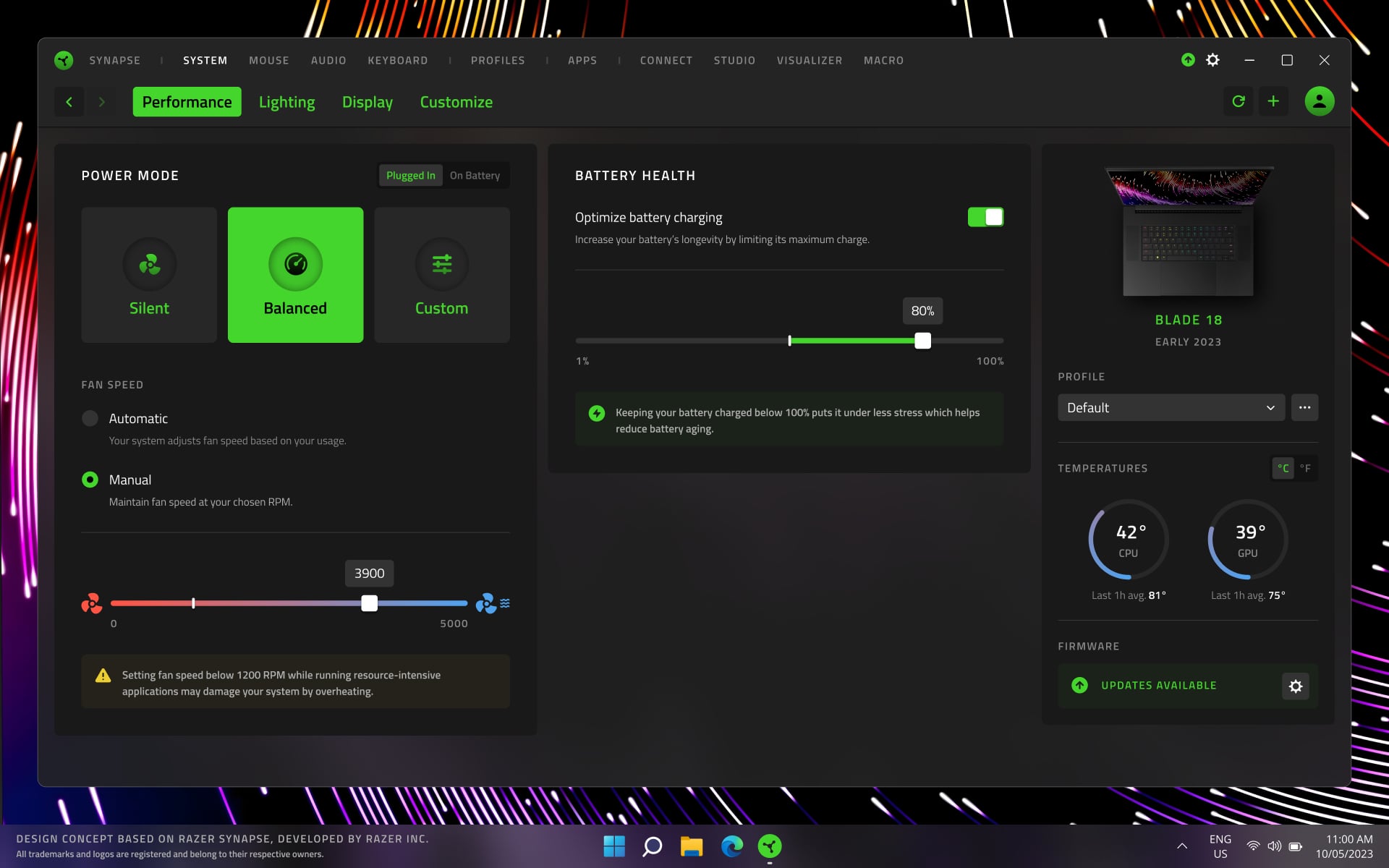
Task: Select the Balanced power mode card
Action: coord(295,275)
